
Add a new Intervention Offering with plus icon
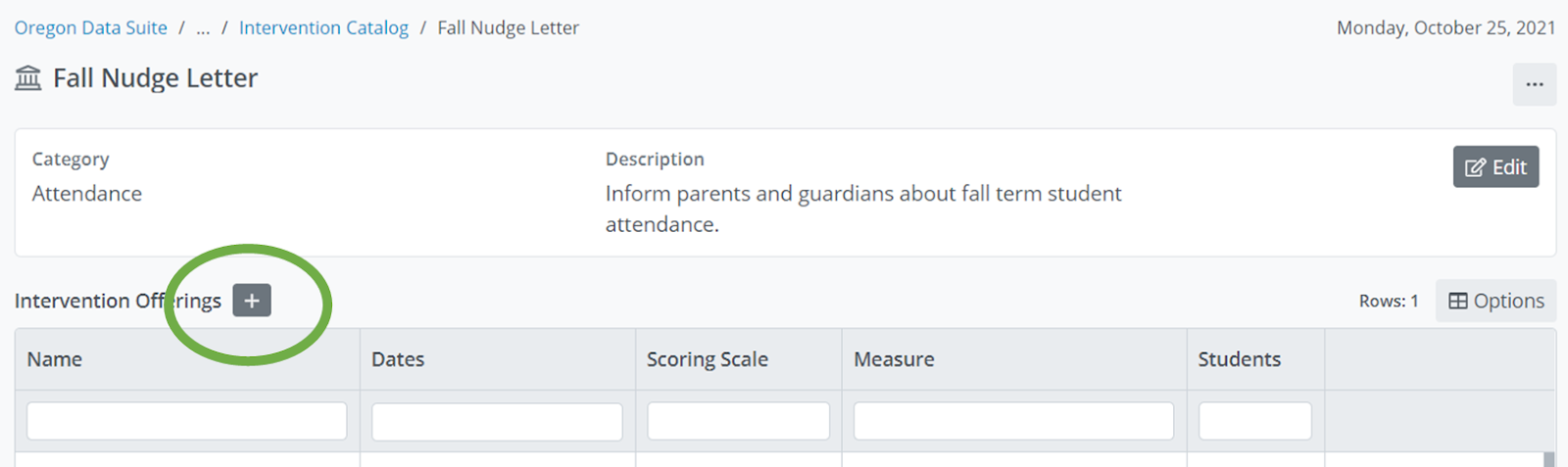[252, 301]
